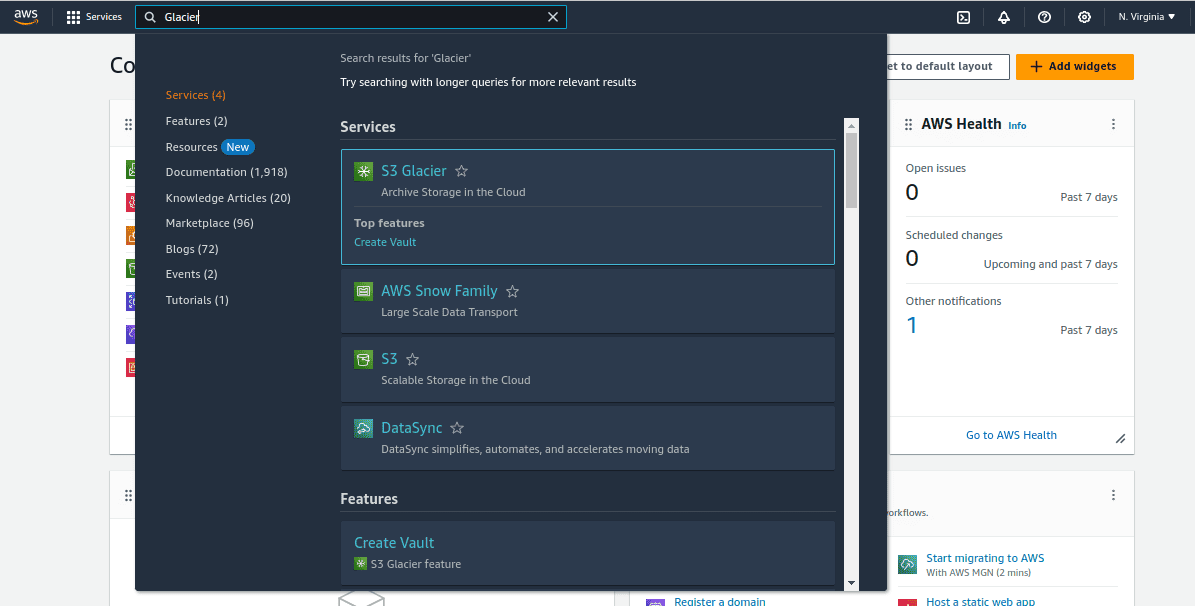This screenshot has height=606, width=1195.
Task: Click the Start migrating to AWS icon
Action: tap(907, 564)
